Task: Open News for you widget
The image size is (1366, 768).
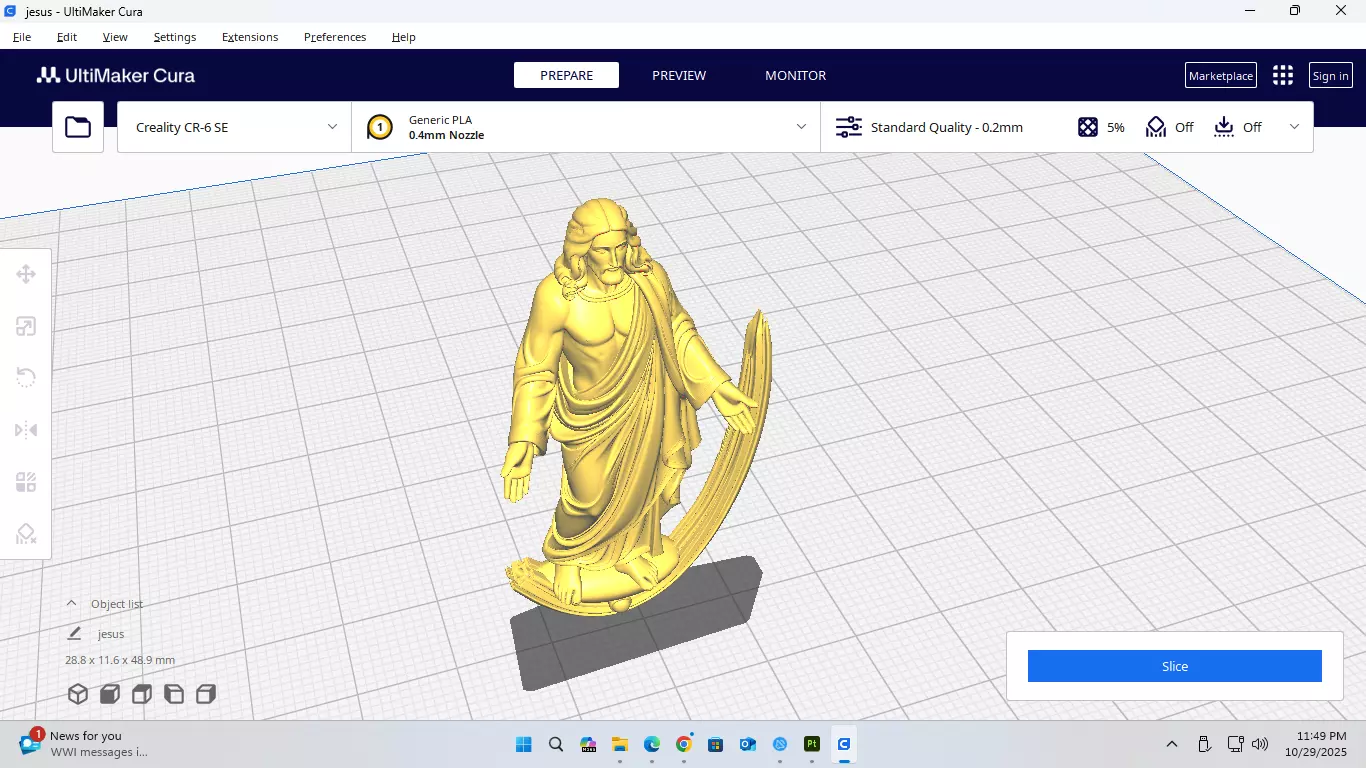Action: click(84, 744)
